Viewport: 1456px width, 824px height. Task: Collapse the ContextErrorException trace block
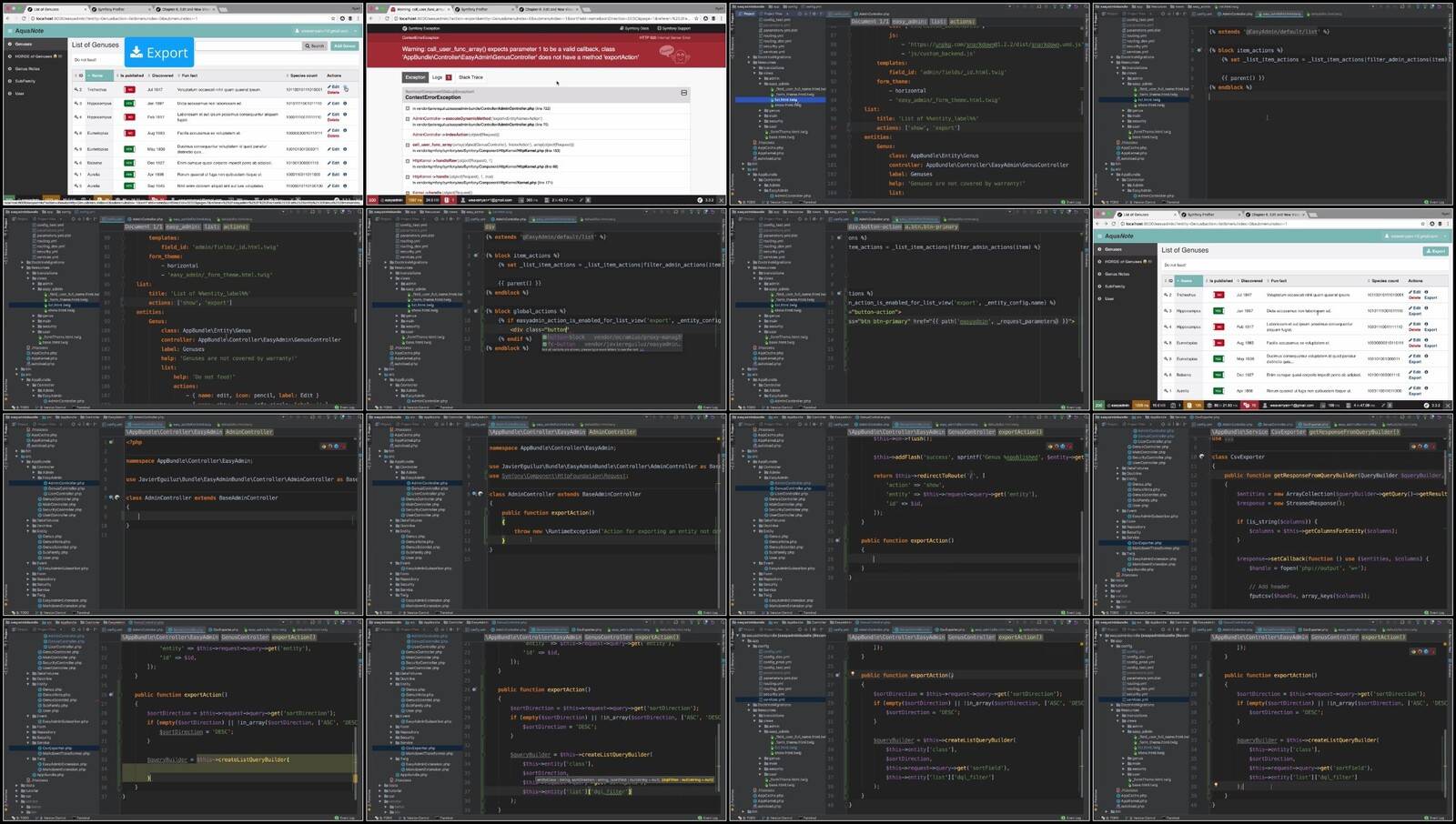coord(683,93)
